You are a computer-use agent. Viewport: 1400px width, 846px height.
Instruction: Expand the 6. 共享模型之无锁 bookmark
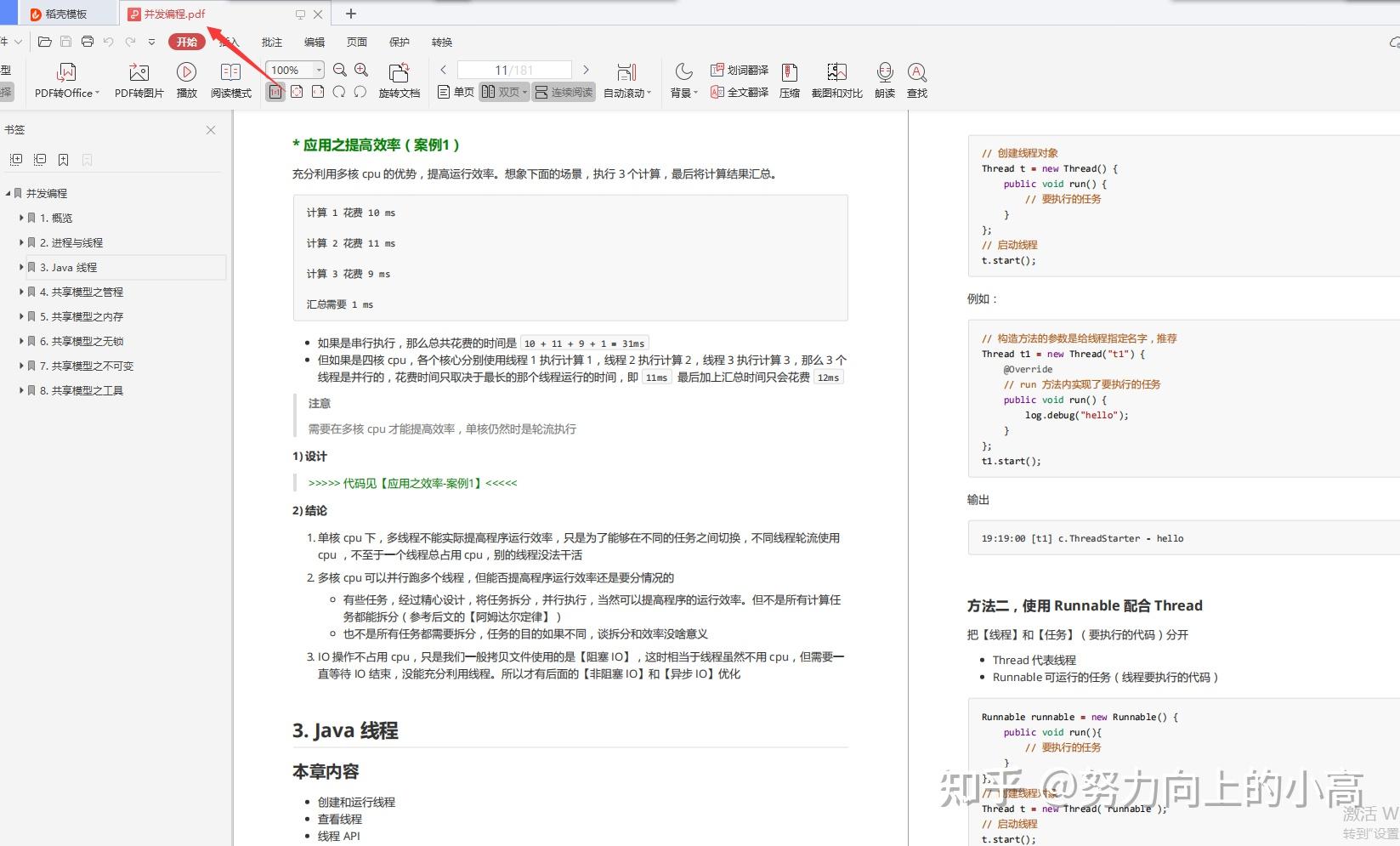pos(21,342)
